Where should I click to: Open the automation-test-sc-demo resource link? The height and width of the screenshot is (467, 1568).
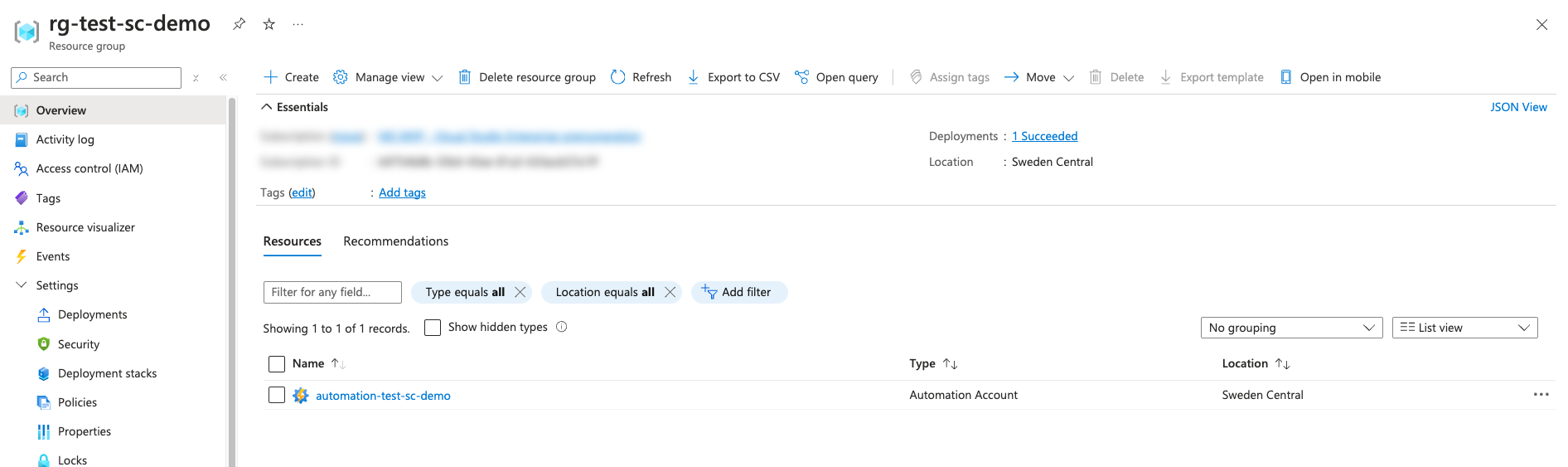click(x=383, y=396)
